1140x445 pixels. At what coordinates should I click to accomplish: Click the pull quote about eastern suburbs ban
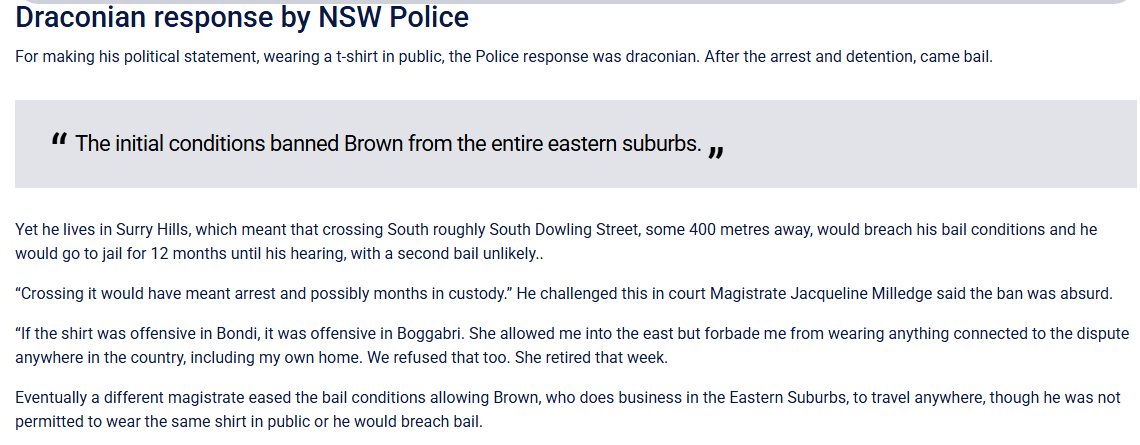point(388,144)
